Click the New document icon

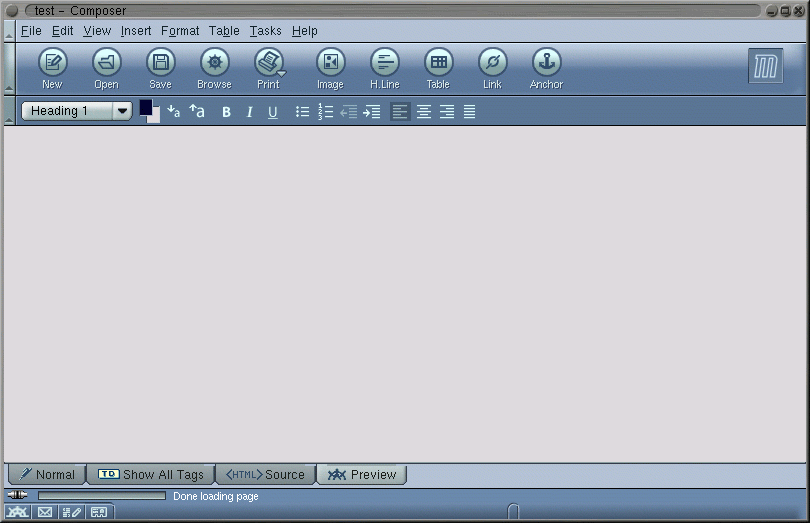click(52, 63)
